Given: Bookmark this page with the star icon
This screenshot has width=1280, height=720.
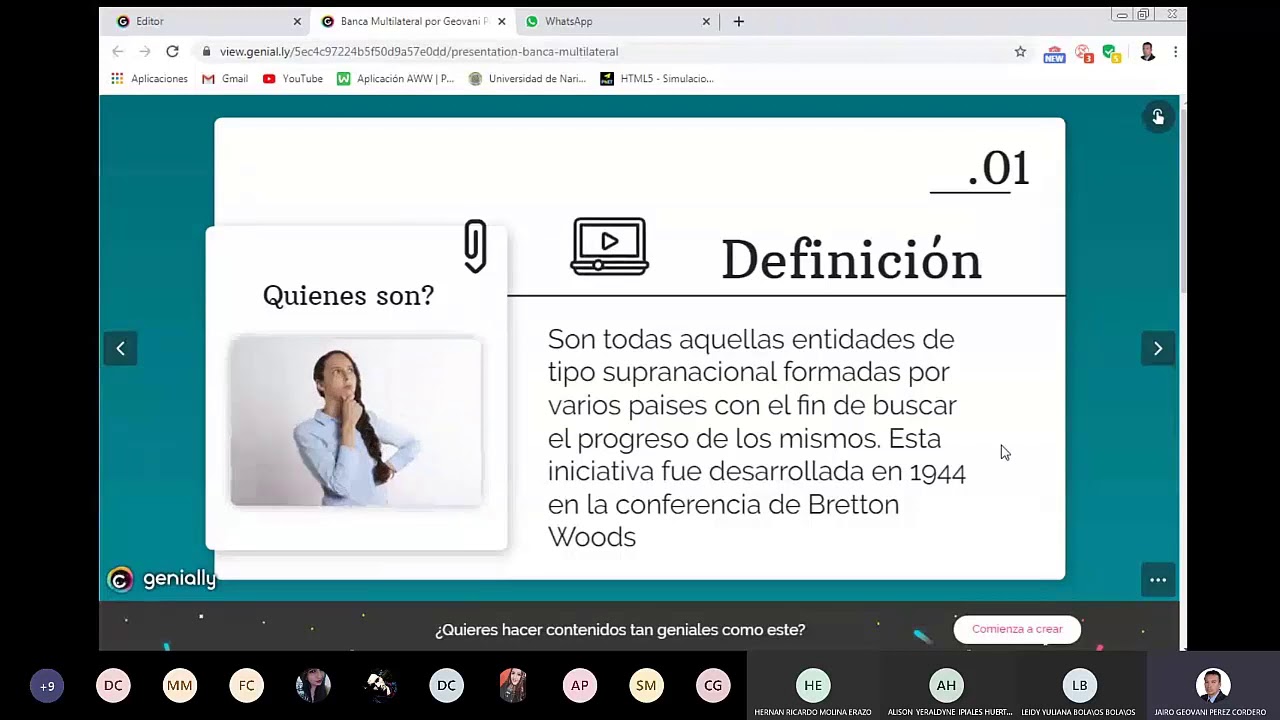Looking at the screenshot, I should pos(1020,51).
